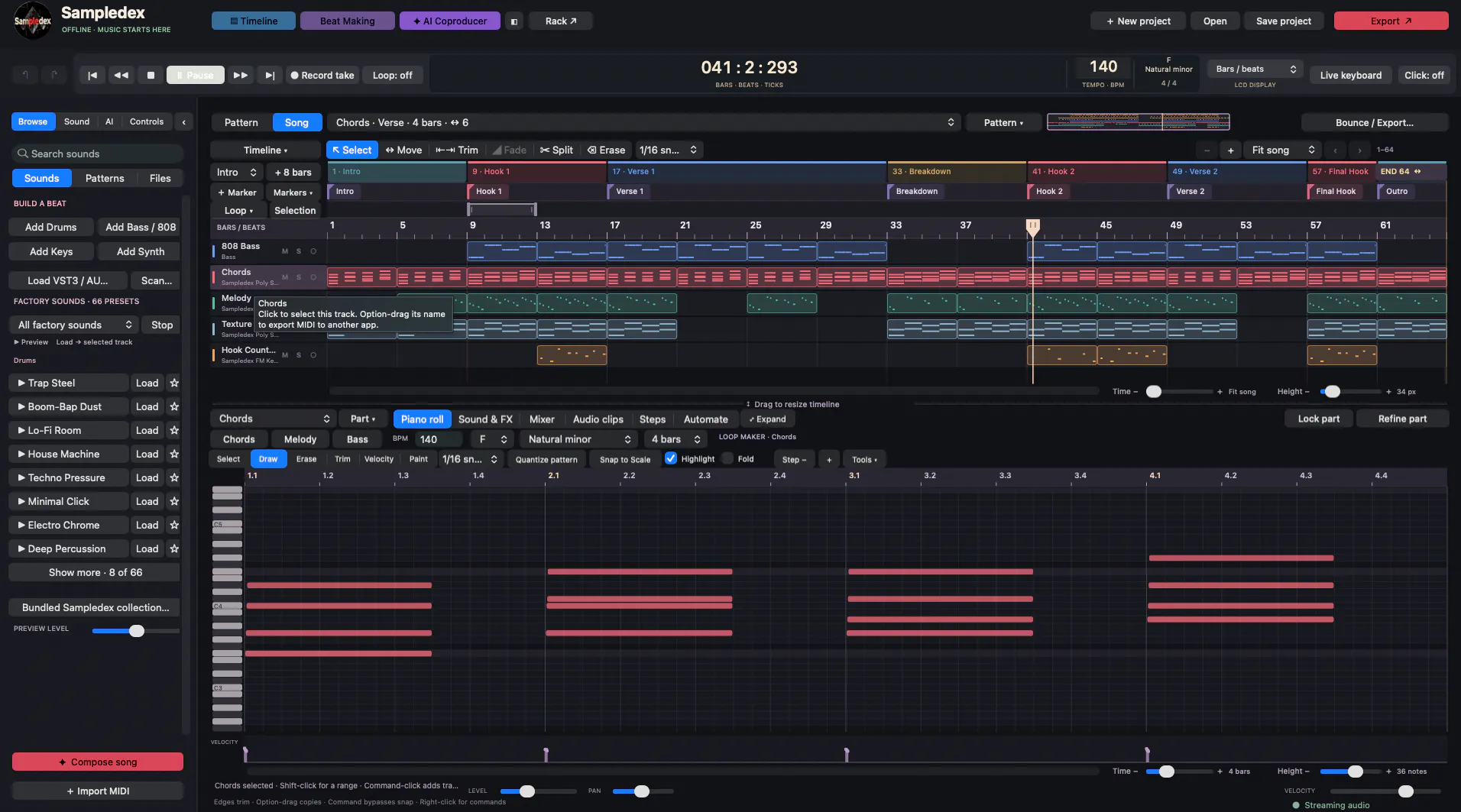This screenshot has width=1461, height=812.
Task: Mute the 808 Bass track
Action: (285, 251)
